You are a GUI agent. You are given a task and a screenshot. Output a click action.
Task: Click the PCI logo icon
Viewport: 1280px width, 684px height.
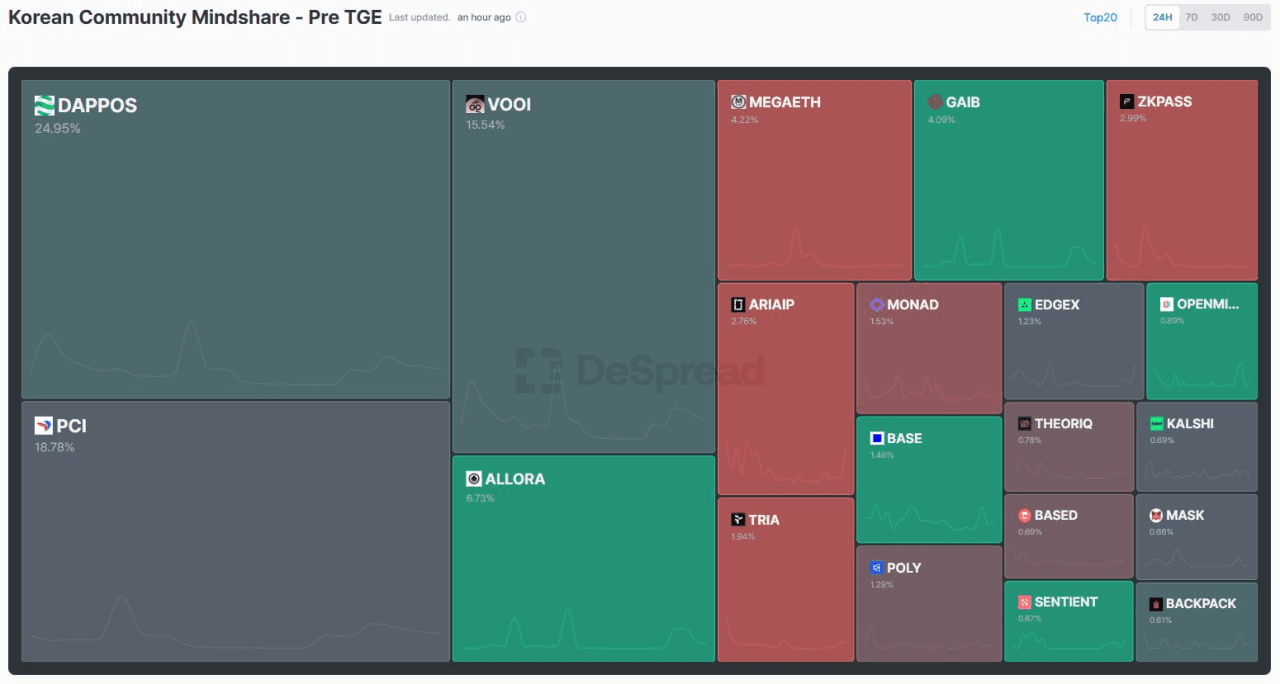point(43,426)
